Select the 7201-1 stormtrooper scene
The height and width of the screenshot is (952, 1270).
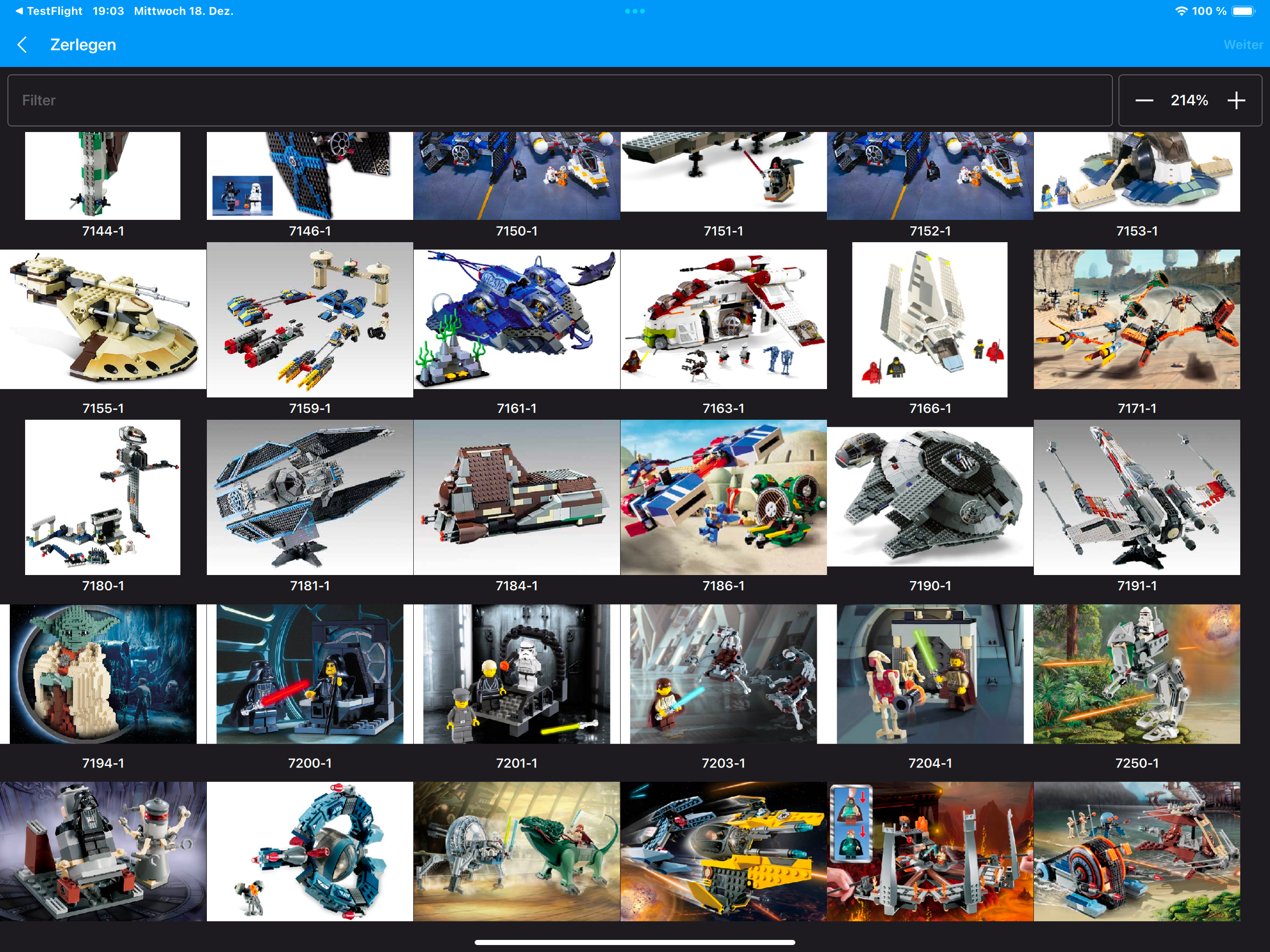tap(517, 674)
